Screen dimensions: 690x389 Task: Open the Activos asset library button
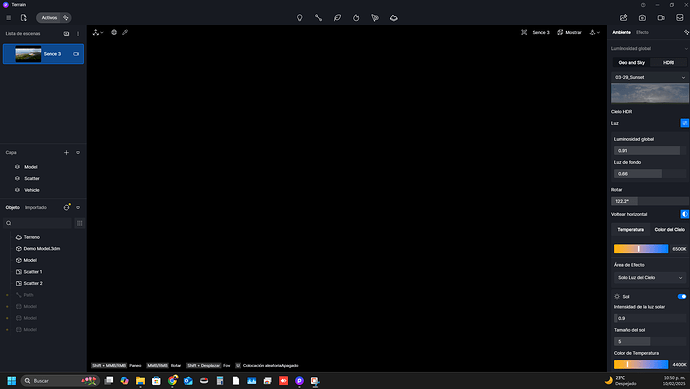(49, 18)
